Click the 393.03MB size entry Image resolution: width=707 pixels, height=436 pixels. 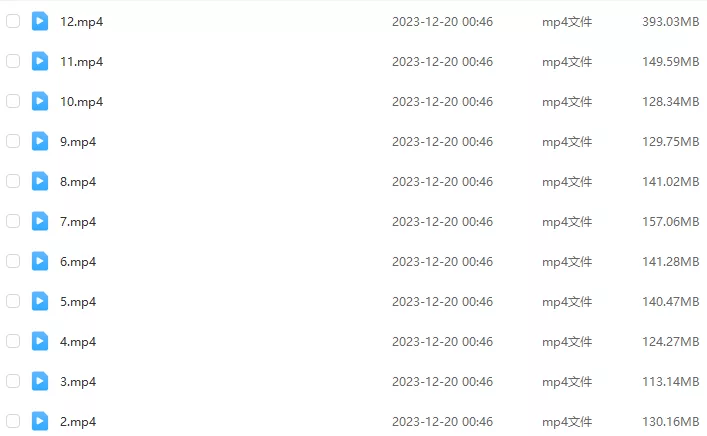[670, 22]
